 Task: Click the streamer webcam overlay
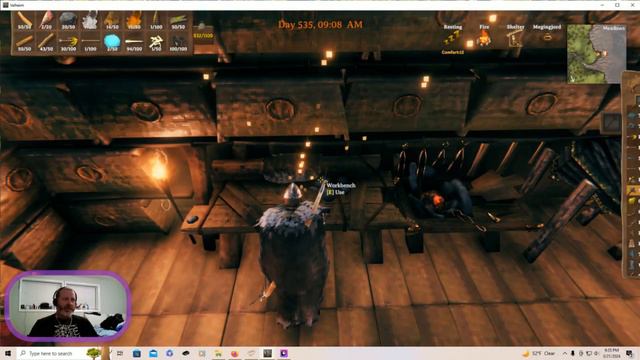pos(68,305)
